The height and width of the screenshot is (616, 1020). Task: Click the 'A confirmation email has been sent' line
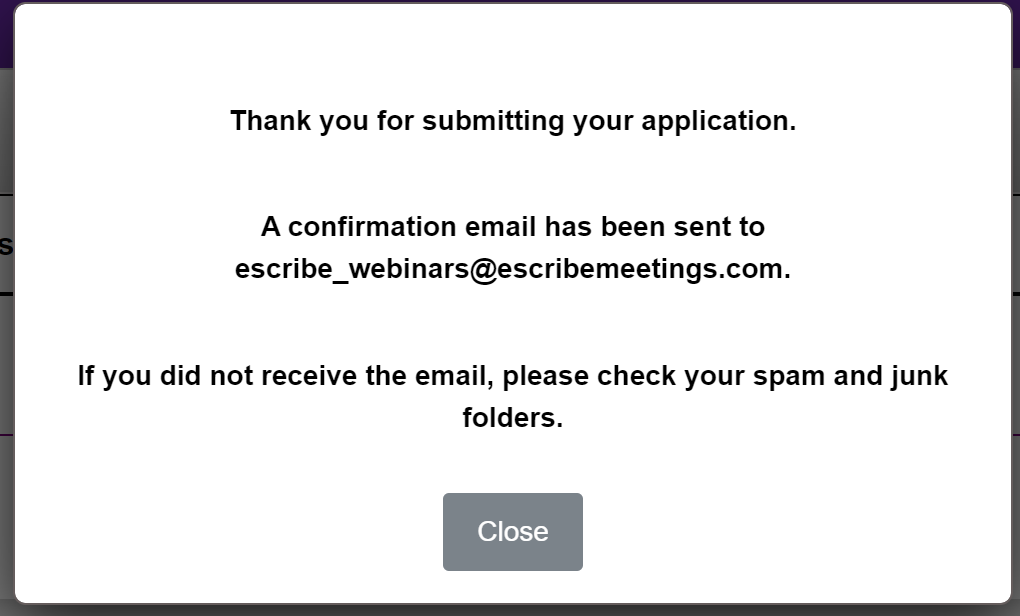[x=513, y=227]
